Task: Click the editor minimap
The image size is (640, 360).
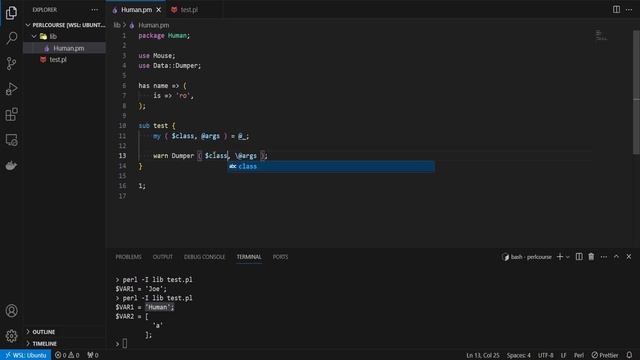Action: point(601,36)
